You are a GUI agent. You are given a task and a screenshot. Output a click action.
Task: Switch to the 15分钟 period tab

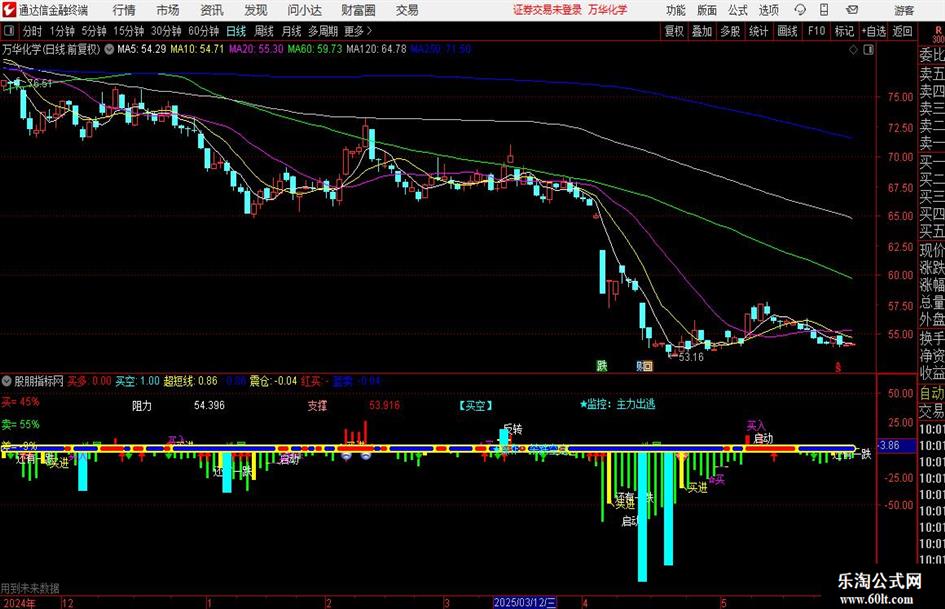pos(128,31)
